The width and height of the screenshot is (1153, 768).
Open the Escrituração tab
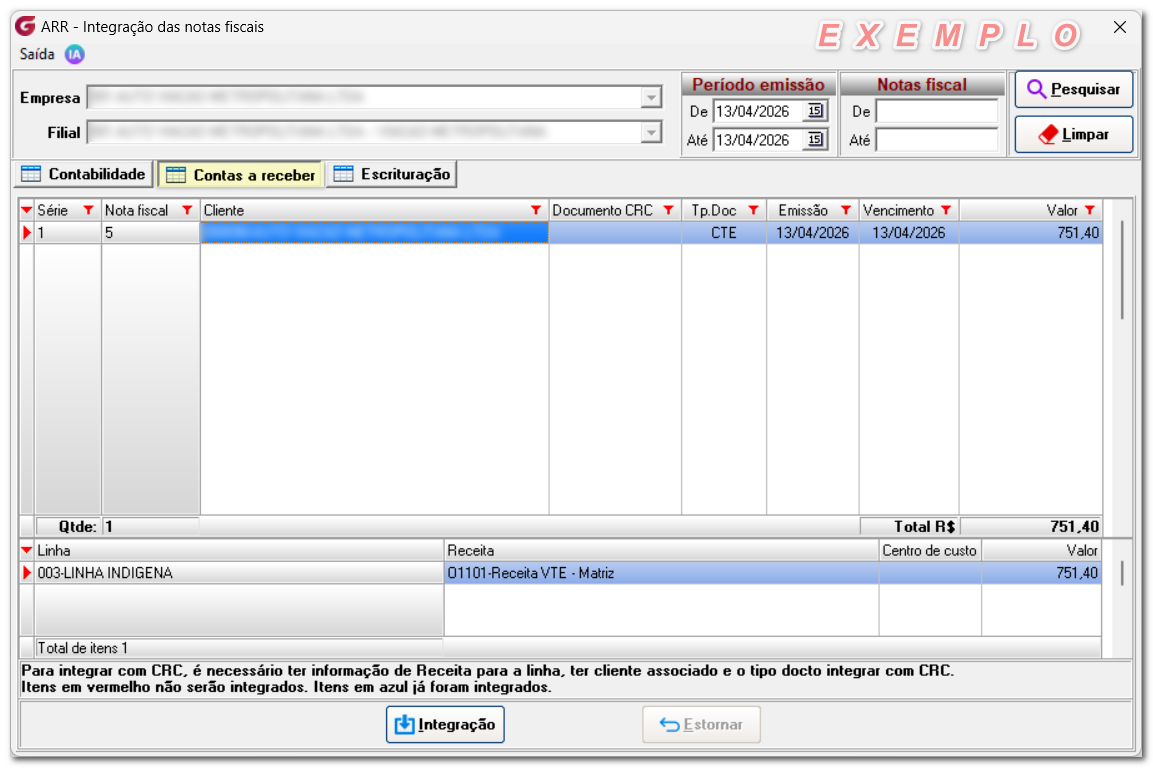391,174
